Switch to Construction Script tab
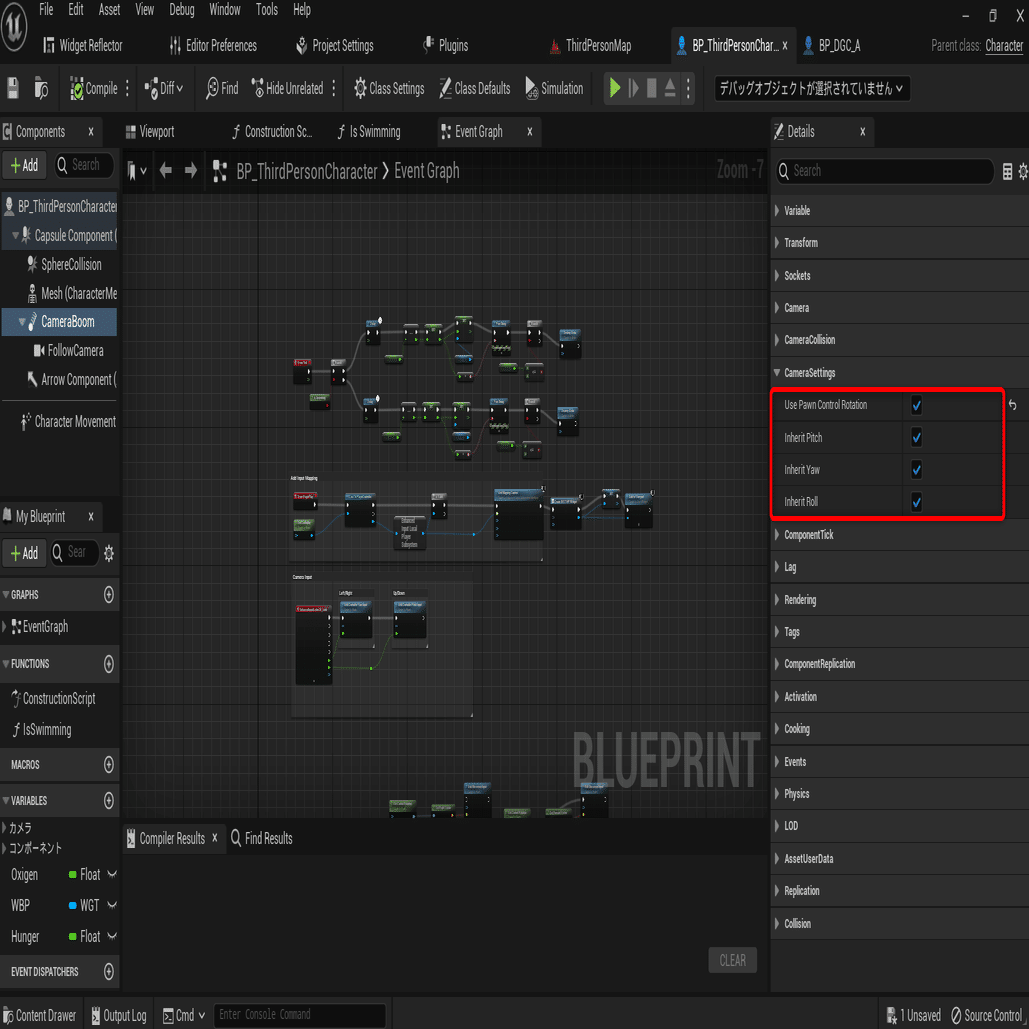 272,132
